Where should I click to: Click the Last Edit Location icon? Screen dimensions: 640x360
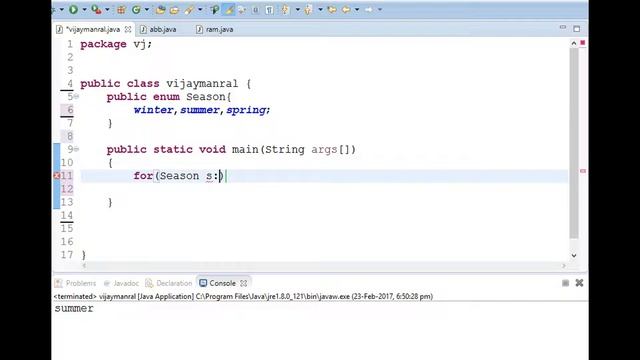tap(332, 9)
